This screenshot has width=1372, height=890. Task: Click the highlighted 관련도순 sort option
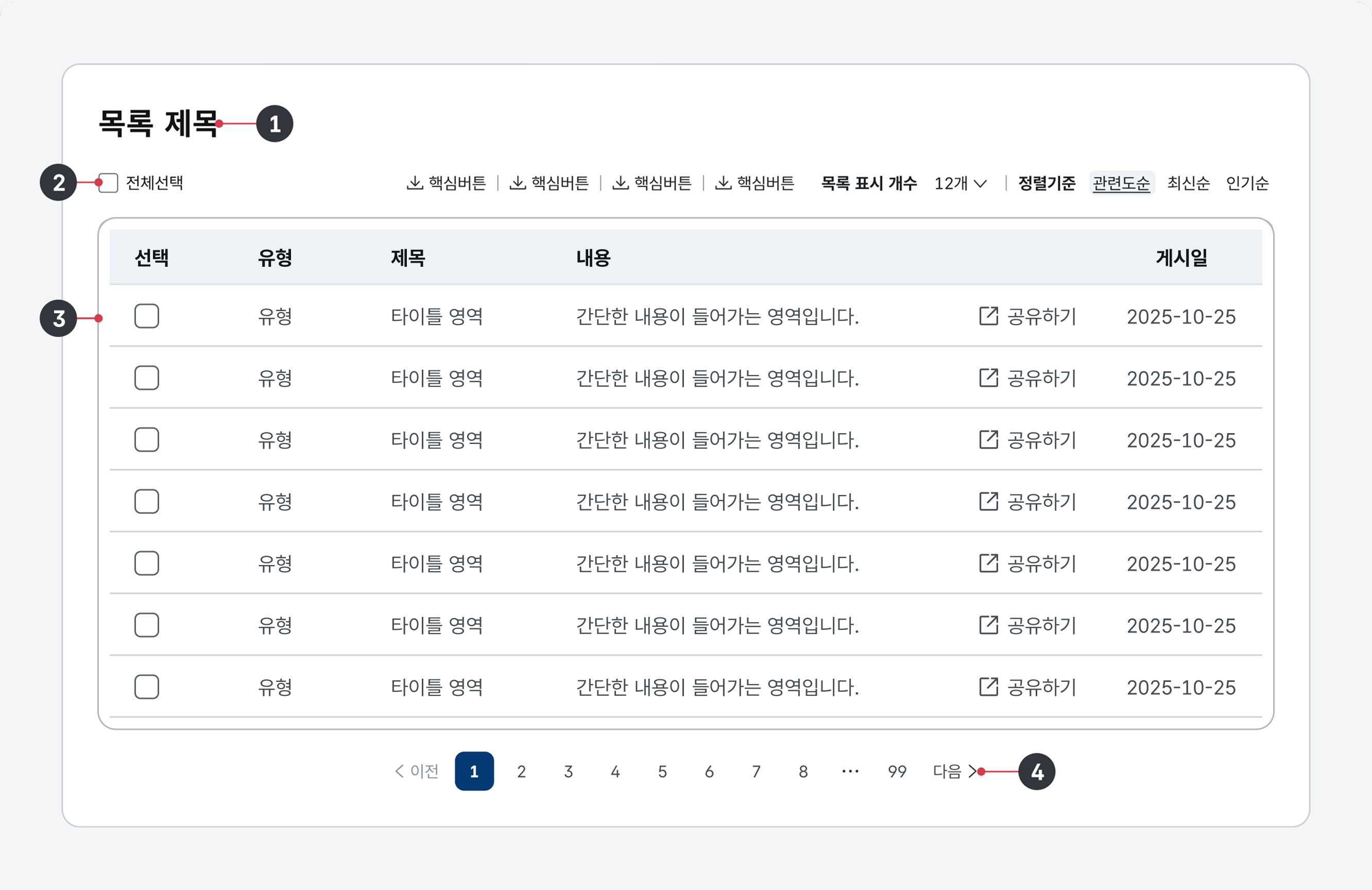1121,183
